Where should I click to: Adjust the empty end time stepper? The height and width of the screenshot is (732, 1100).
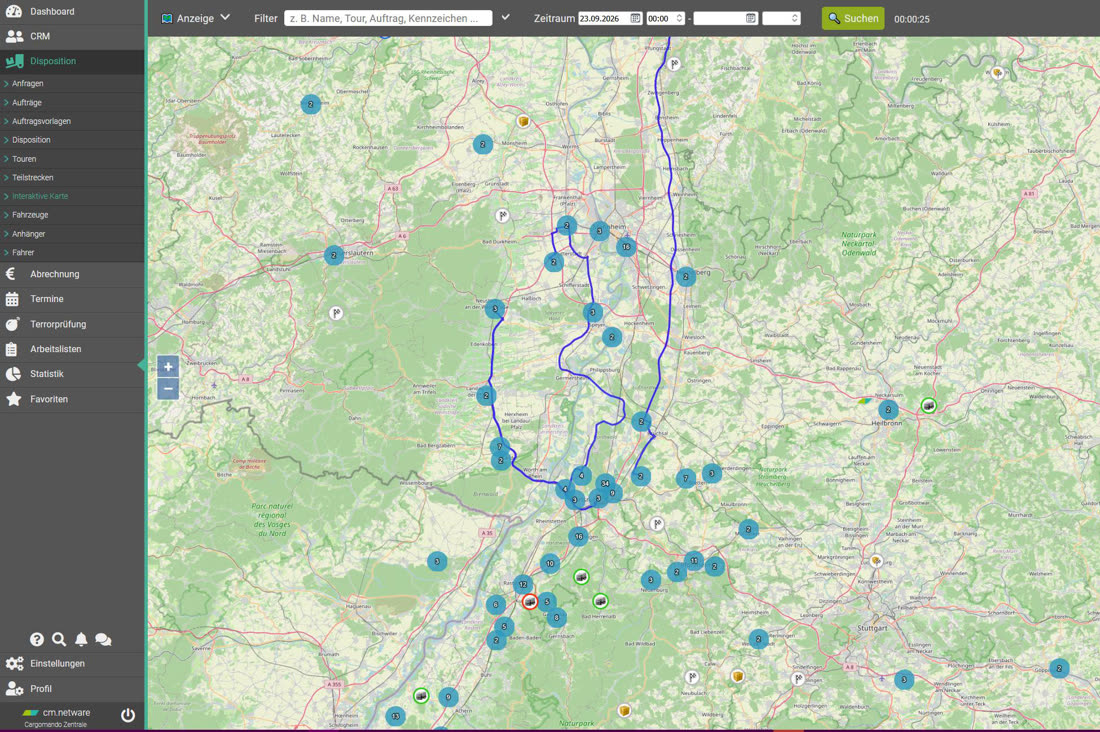(x=795, y=18)
